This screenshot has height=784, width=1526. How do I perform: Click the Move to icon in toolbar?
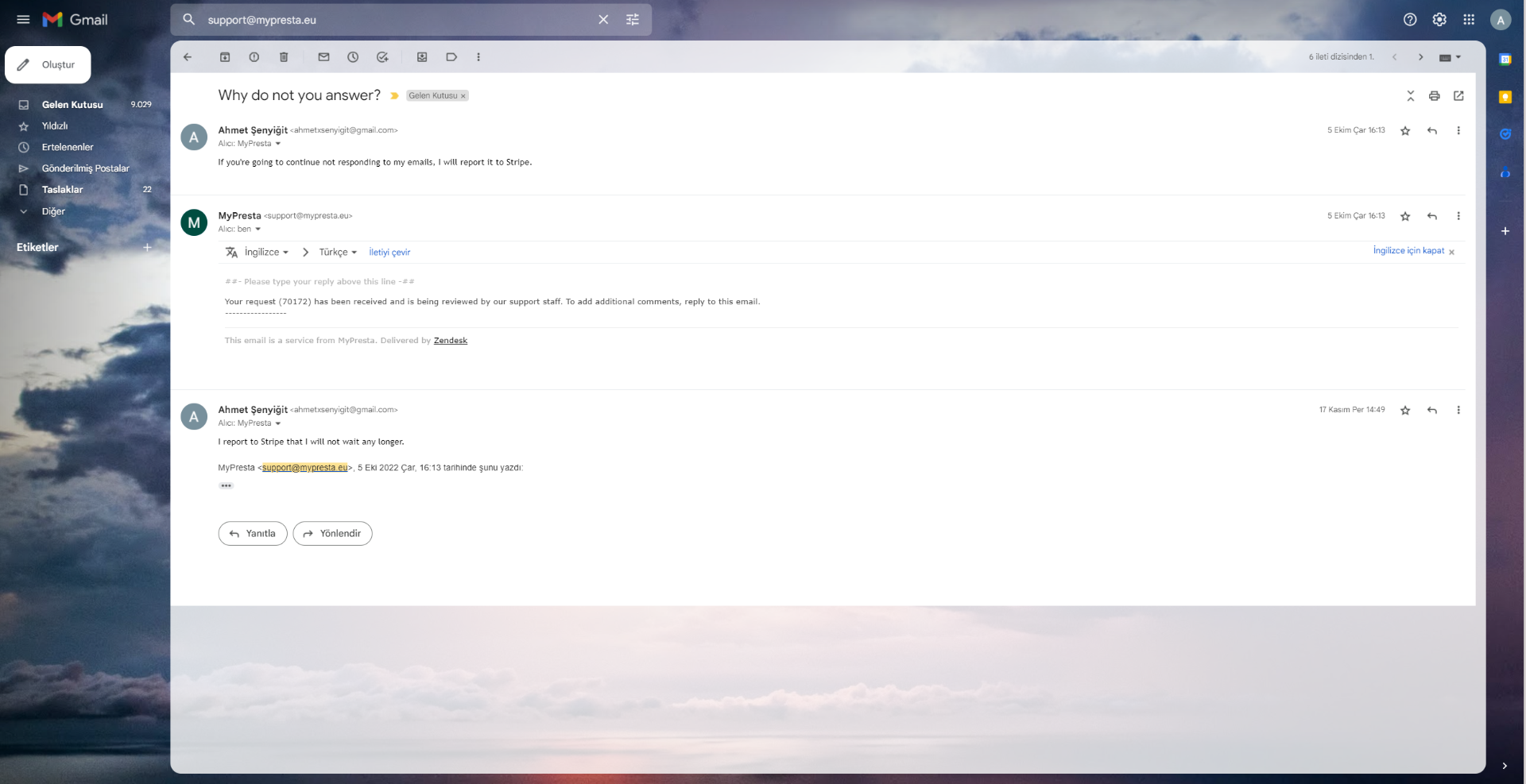422,57
